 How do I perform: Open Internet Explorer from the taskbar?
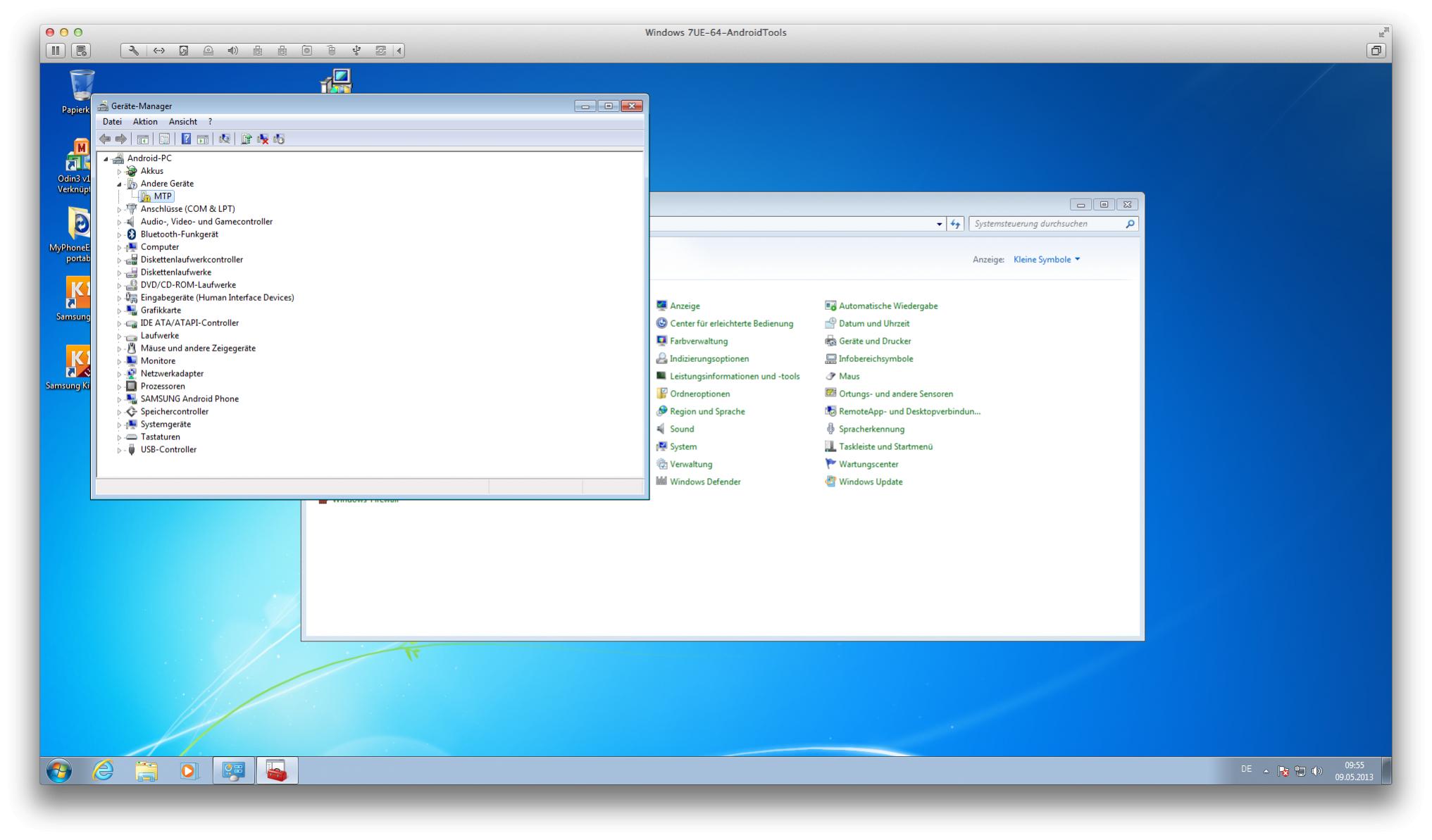(104, 771)
